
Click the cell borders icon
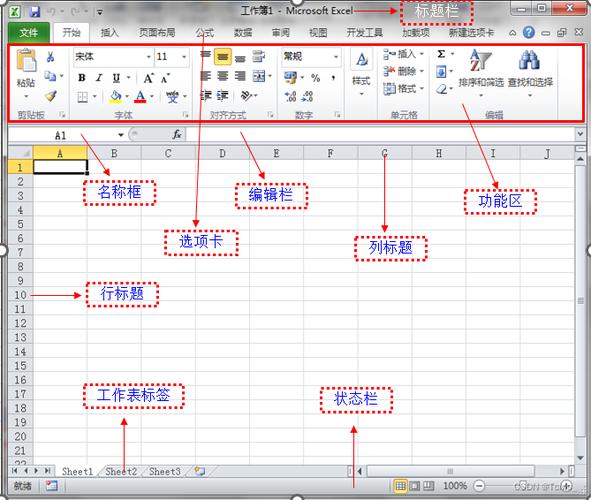coord(83,97)
